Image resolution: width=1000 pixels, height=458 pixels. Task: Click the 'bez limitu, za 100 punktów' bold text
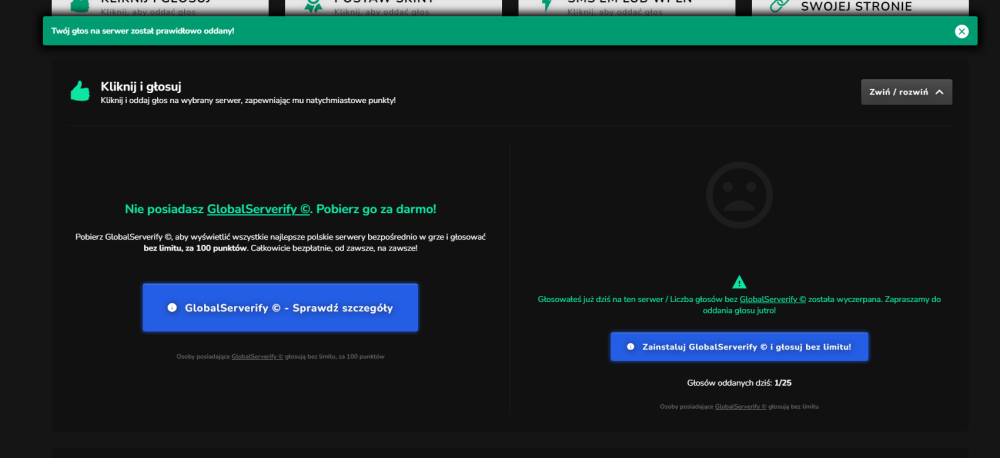[x=195, y=247]
